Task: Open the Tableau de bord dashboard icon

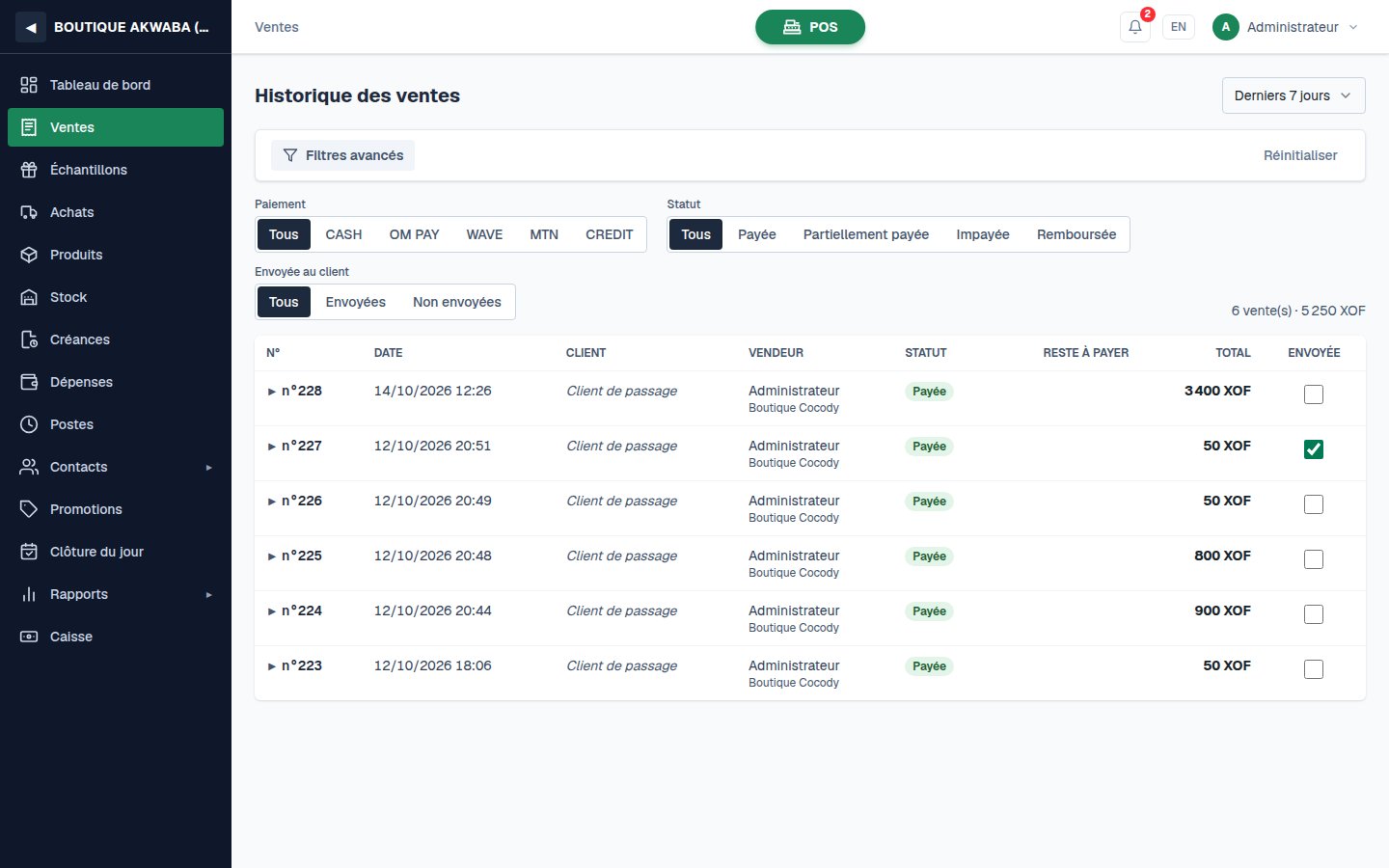Action: [x=29, y=85]
